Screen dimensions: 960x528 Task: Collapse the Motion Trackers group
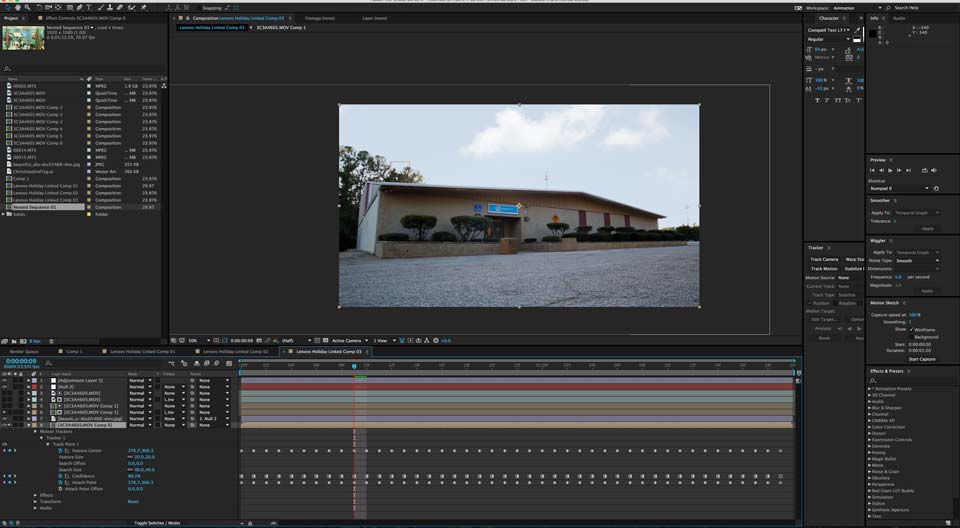tap(35, 431)
